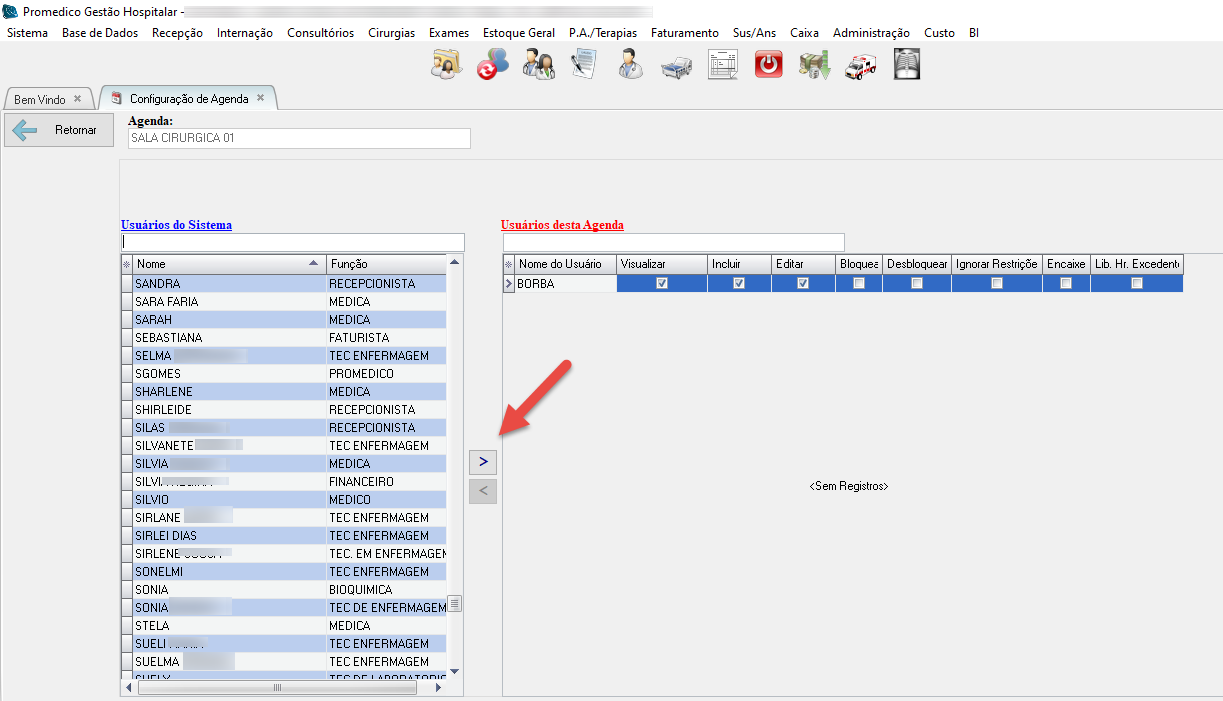Click the user refresh icon in toolbar

coord(492,65)
